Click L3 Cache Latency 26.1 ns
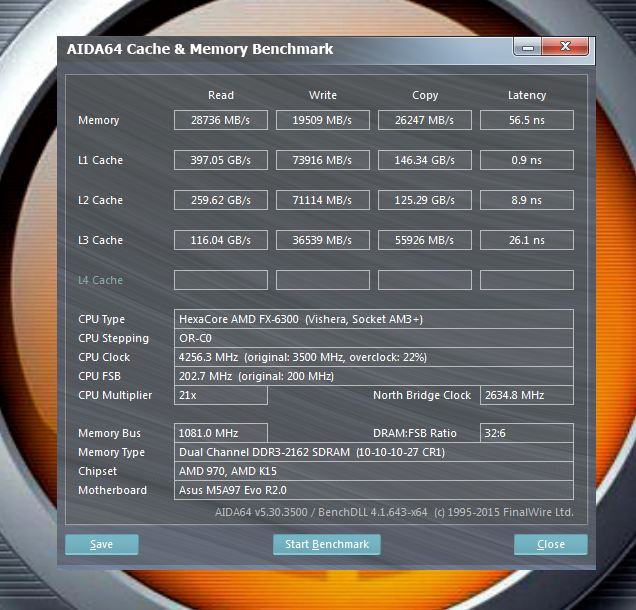The height and width of the screenshot is (610, 636). pyautogui.click(x=526, y=240)
